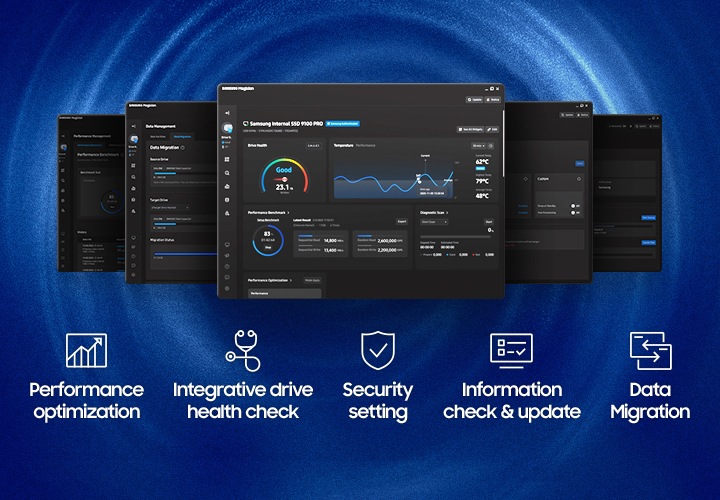Open the Short Scan type dropdown
The height and width of the screenshot is (500, 720).
[434, 222]
